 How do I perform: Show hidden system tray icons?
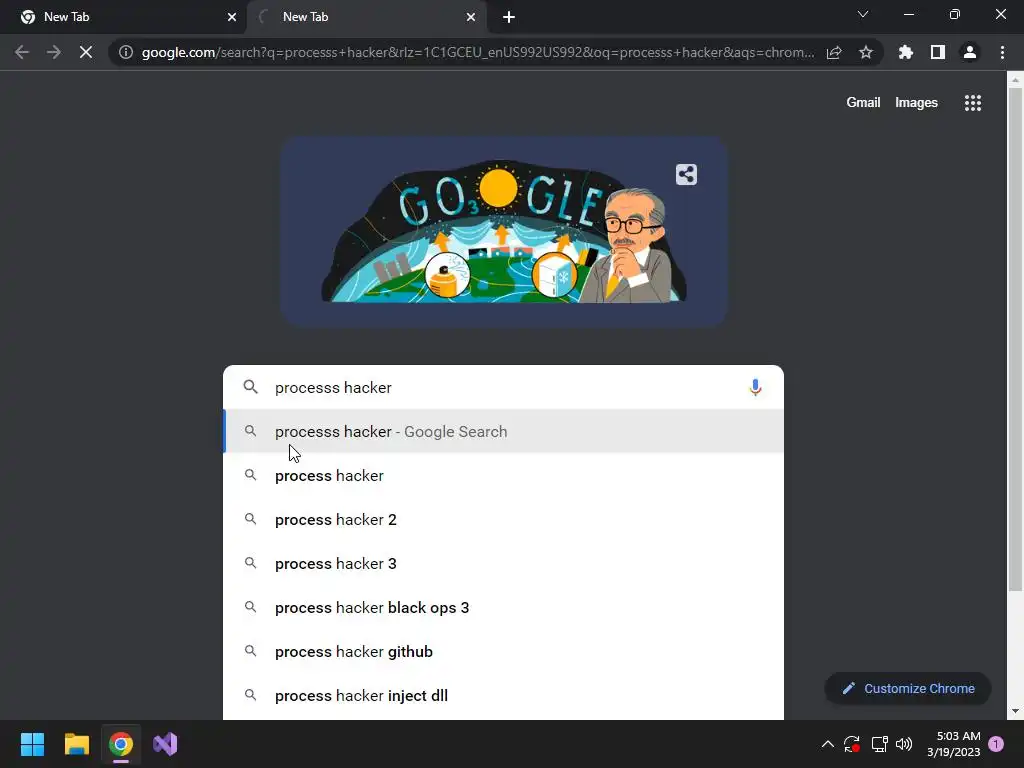827,744
